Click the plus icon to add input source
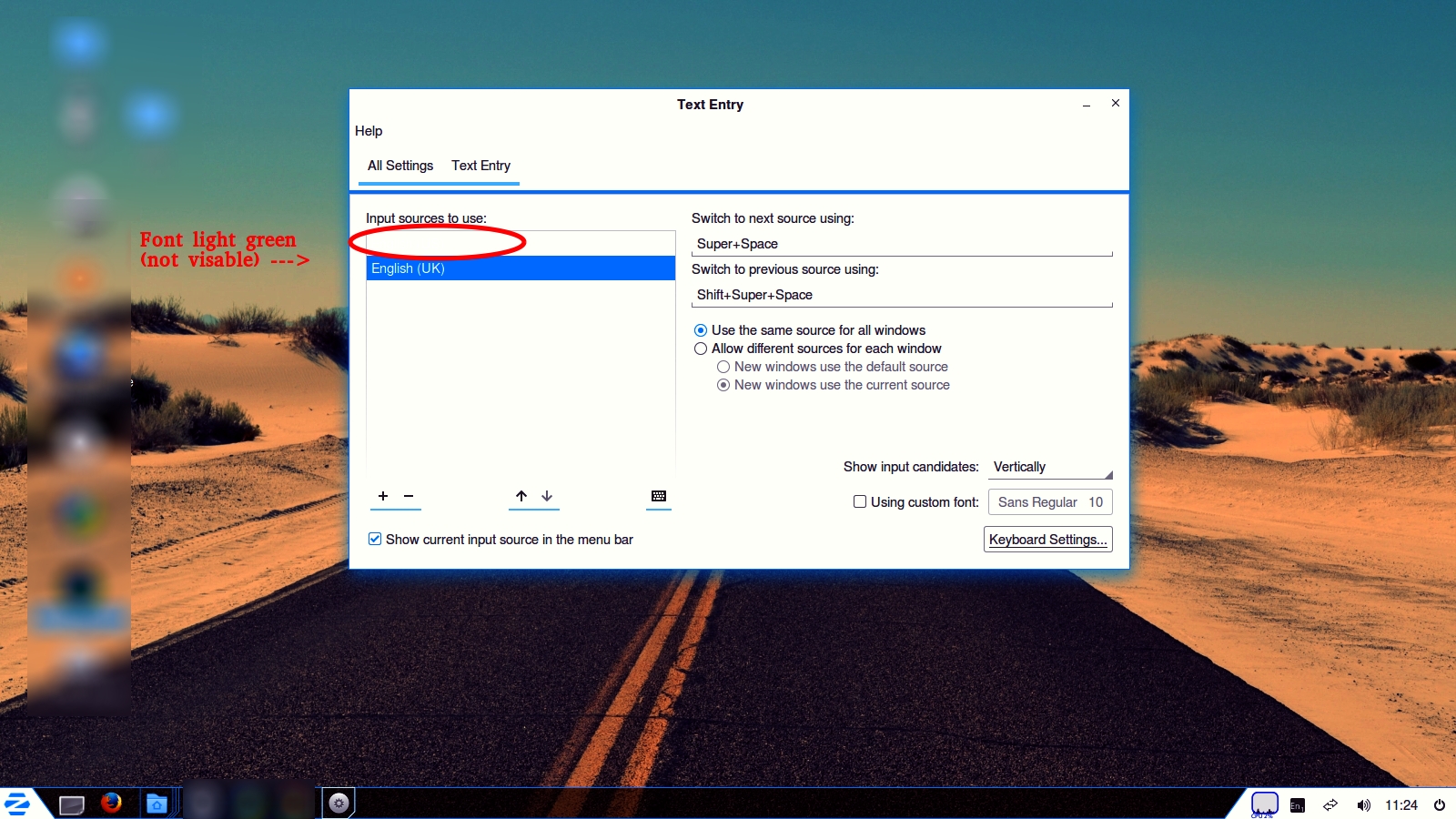The width and height of the screenshot is (1456, 819). 383,496
